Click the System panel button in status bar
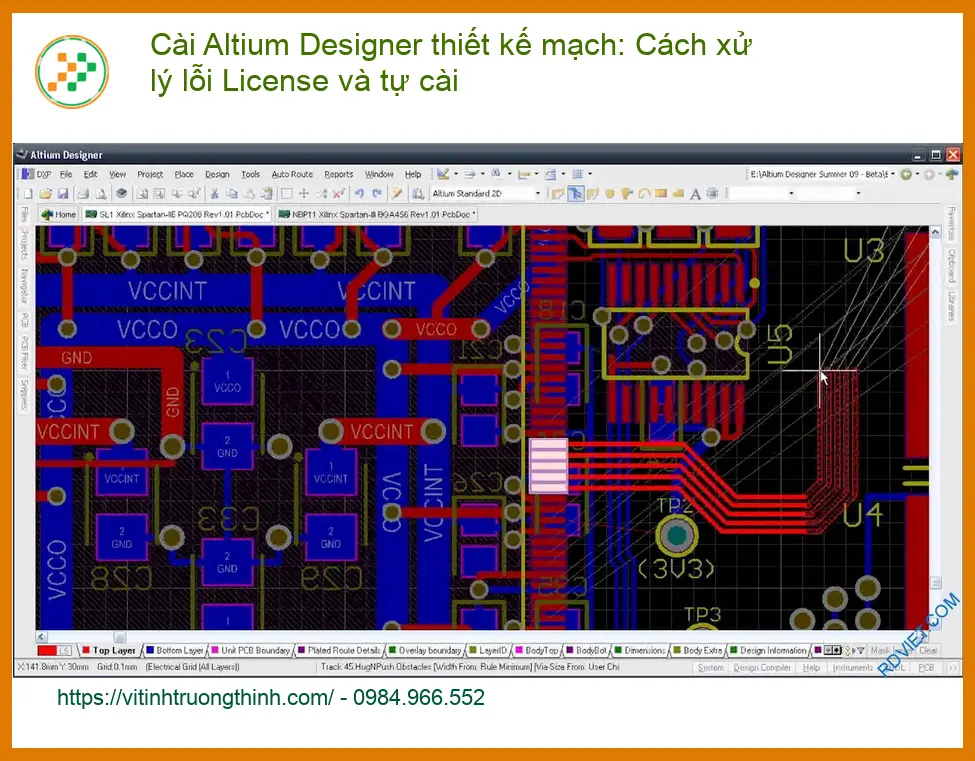The width and height of the screenshot is (975, 761). click(710, 668)
